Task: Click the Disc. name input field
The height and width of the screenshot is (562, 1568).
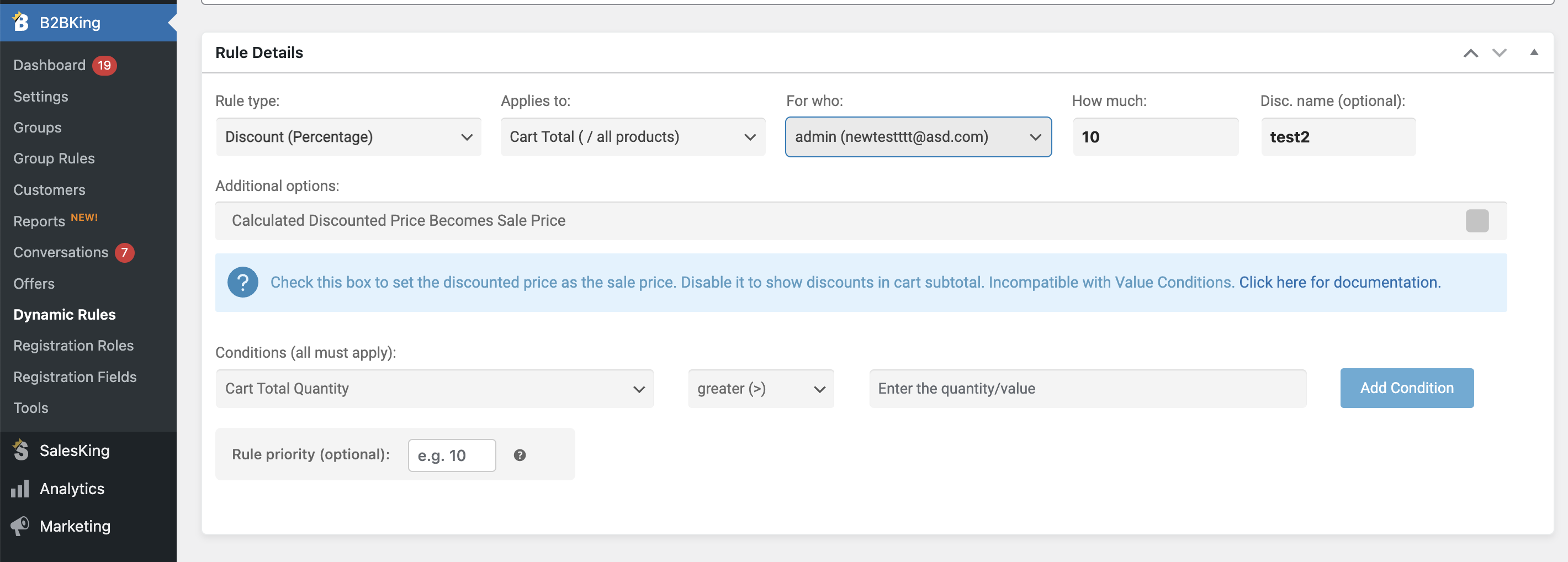Action: pos(1338,137)
